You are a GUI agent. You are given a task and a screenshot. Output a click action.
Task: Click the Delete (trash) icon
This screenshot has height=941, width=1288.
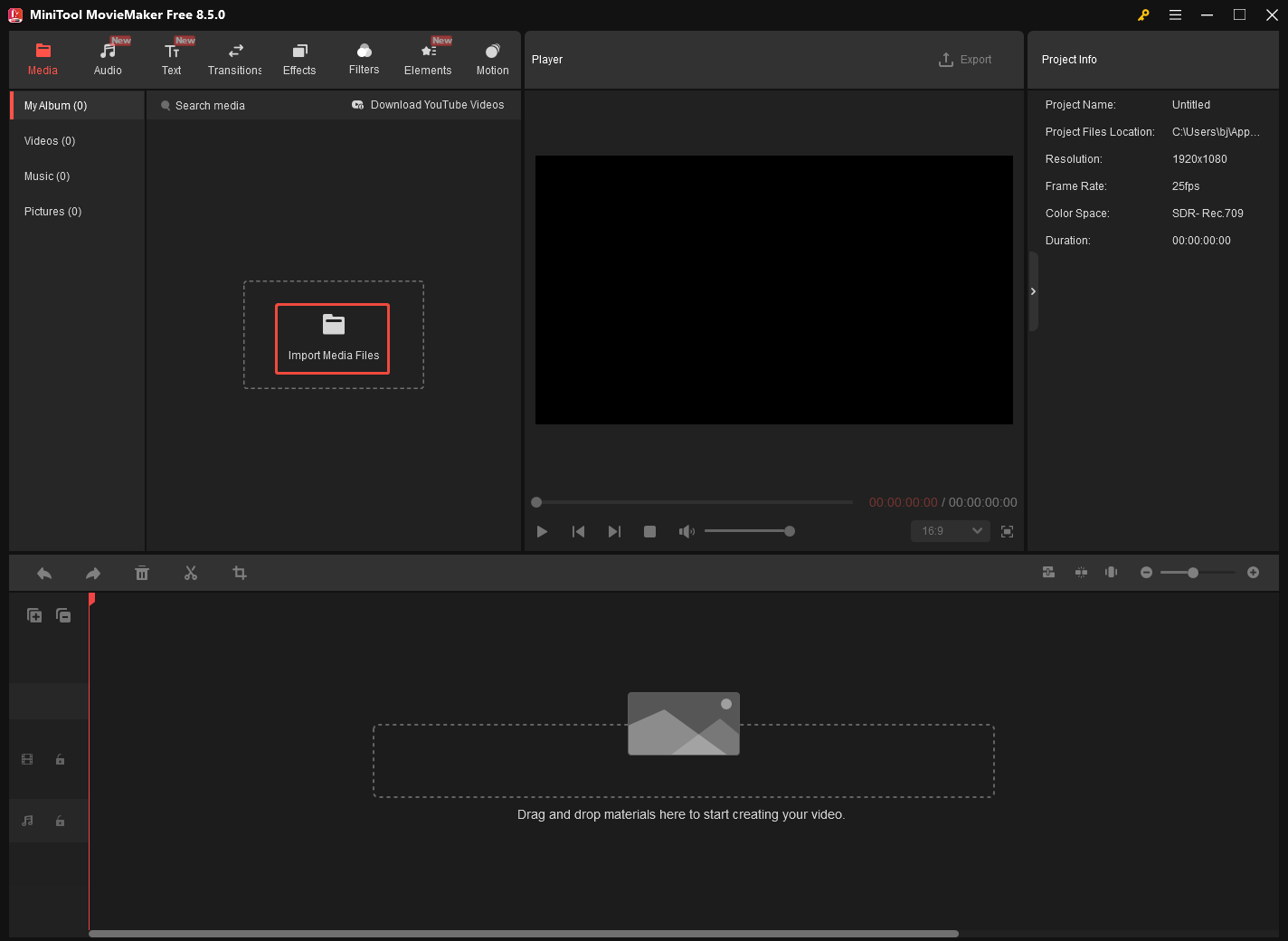(x=142, y=573)
